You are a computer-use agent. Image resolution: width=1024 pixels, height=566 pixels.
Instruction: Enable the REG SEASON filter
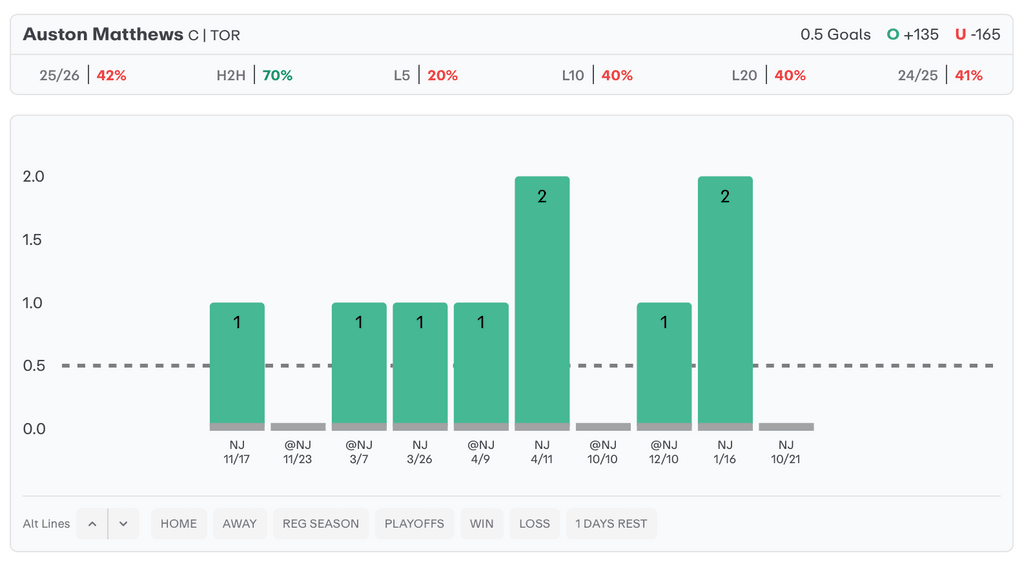(321, 523)
